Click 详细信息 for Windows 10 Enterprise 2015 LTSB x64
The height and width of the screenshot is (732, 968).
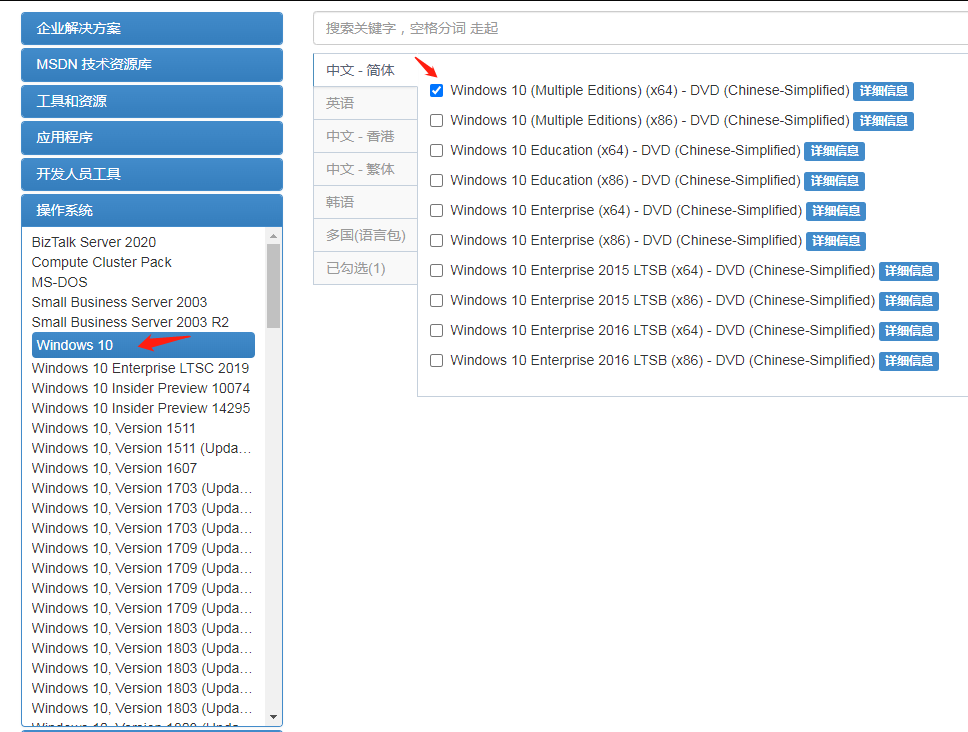pyautogui.click(x=908, y=271)
